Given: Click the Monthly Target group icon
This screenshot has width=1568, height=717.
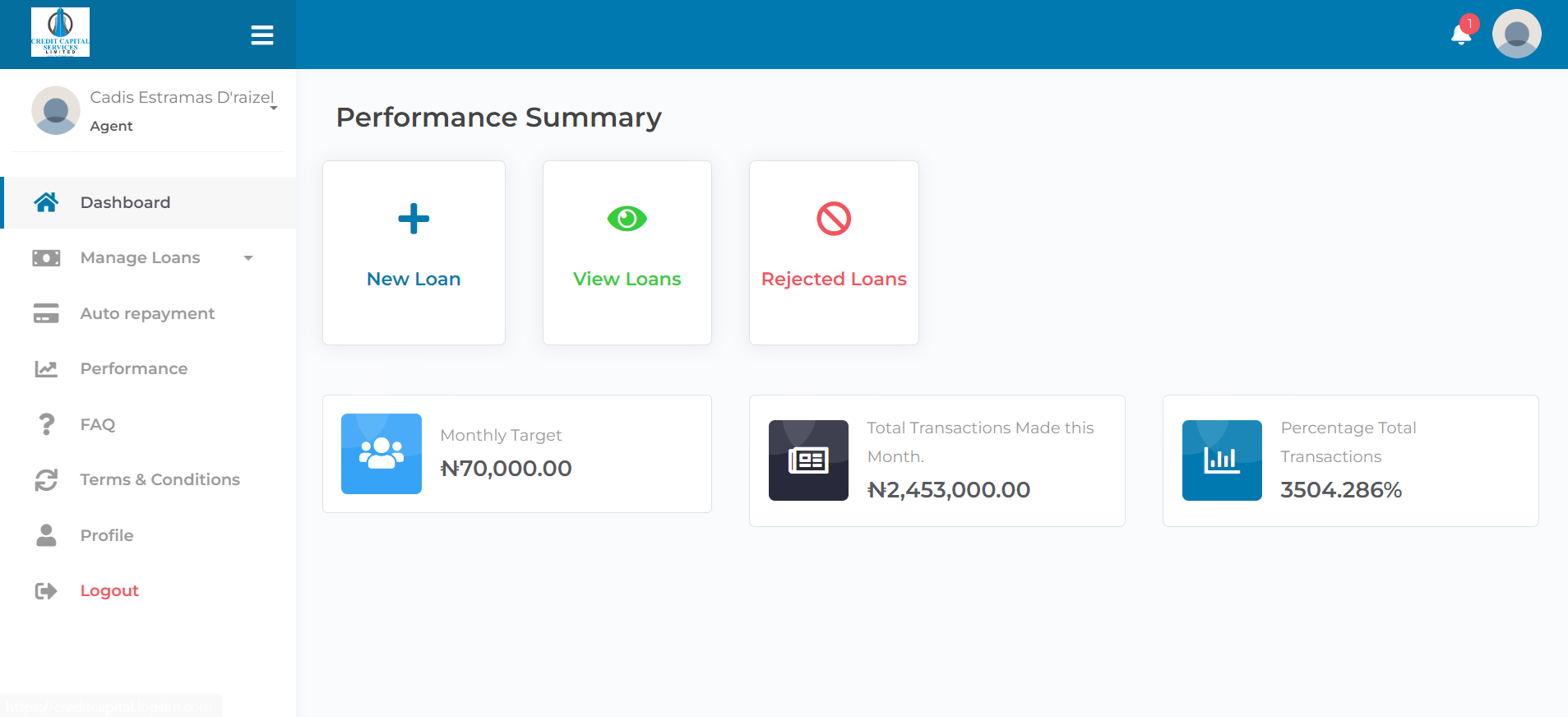Looking at the screenshot, I should [x=382, y=454].
